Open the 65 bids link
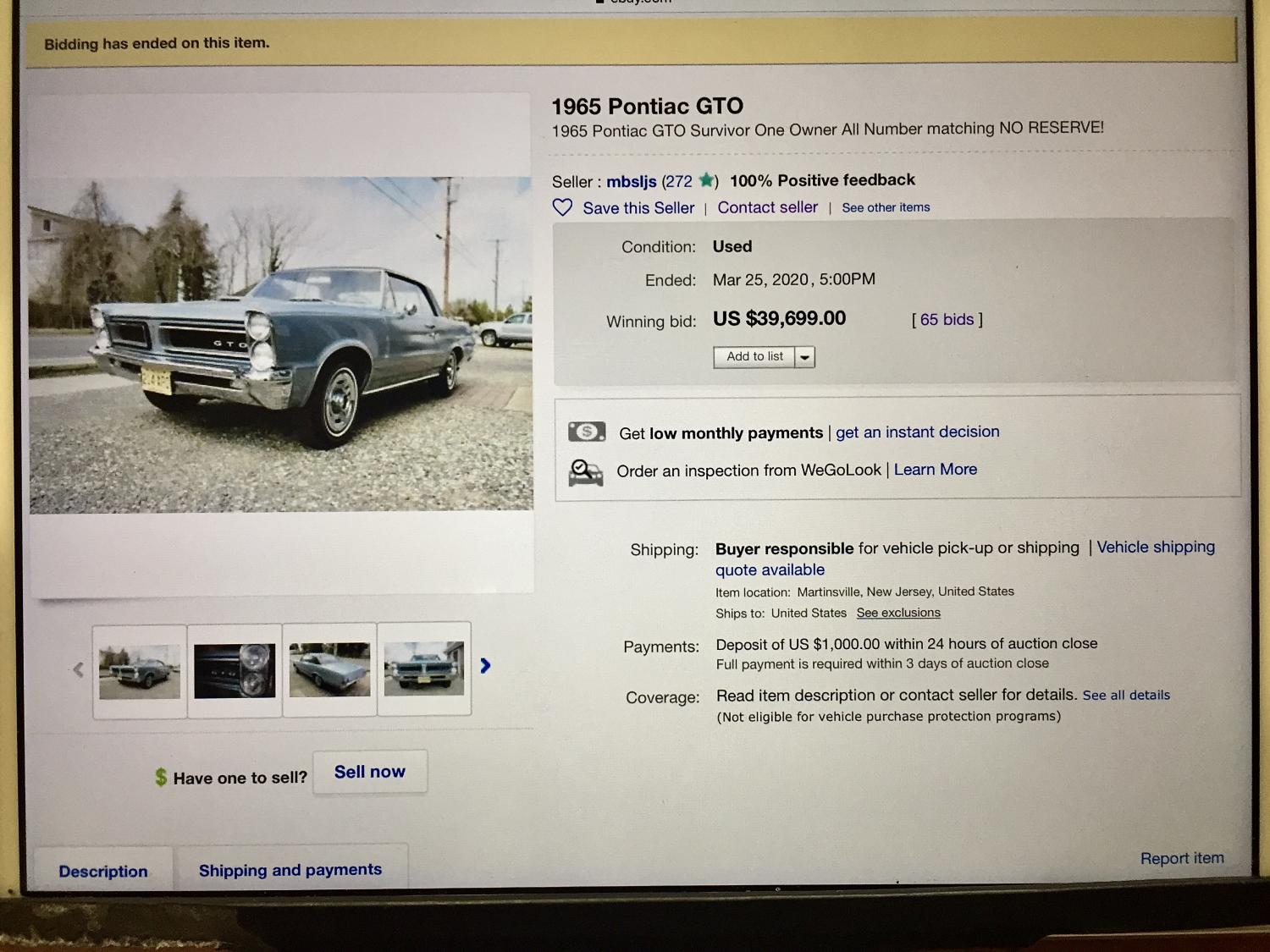 pyautogui.click(x=947, y=319)
